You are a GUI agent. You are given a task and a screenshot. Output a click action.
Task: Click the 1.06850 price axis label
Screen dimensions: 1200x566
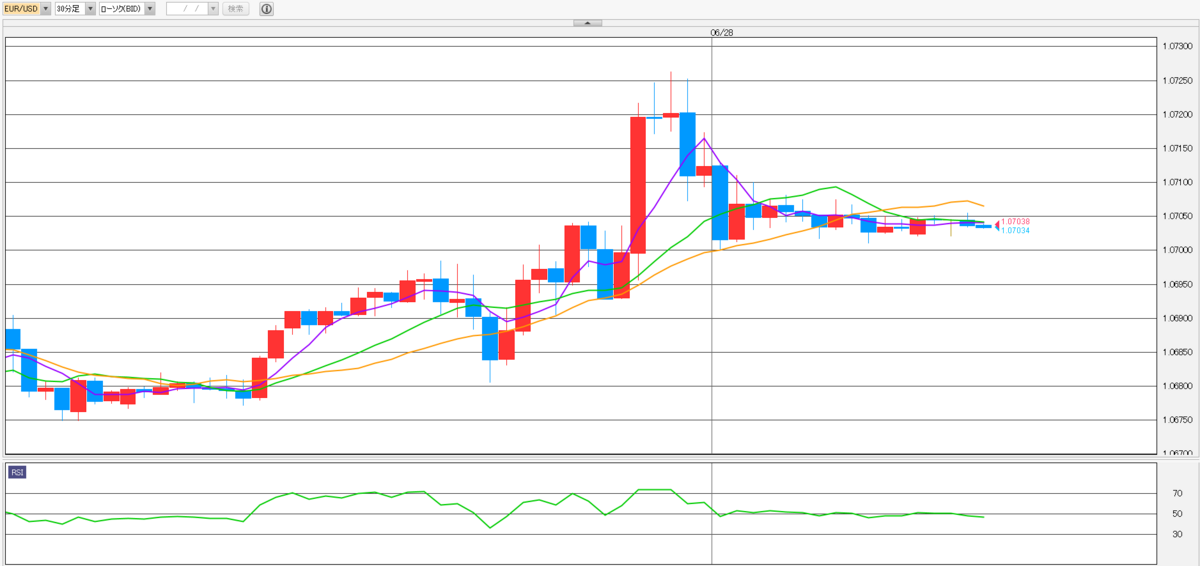pyautogui.click(x=1177, y=352)
